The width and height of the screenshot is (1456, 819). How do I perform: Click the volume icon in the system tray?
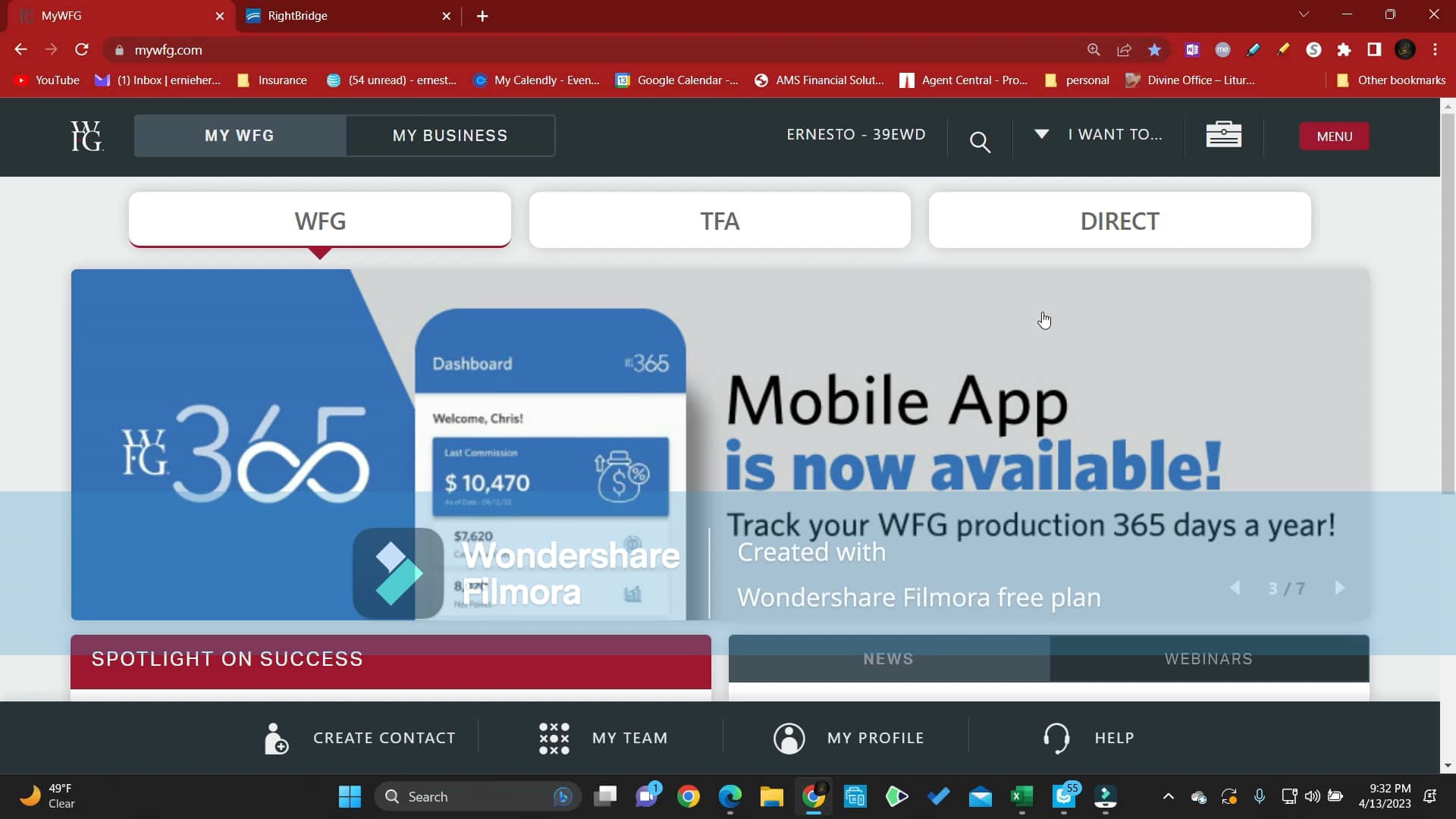click(x=1311, y=796)
